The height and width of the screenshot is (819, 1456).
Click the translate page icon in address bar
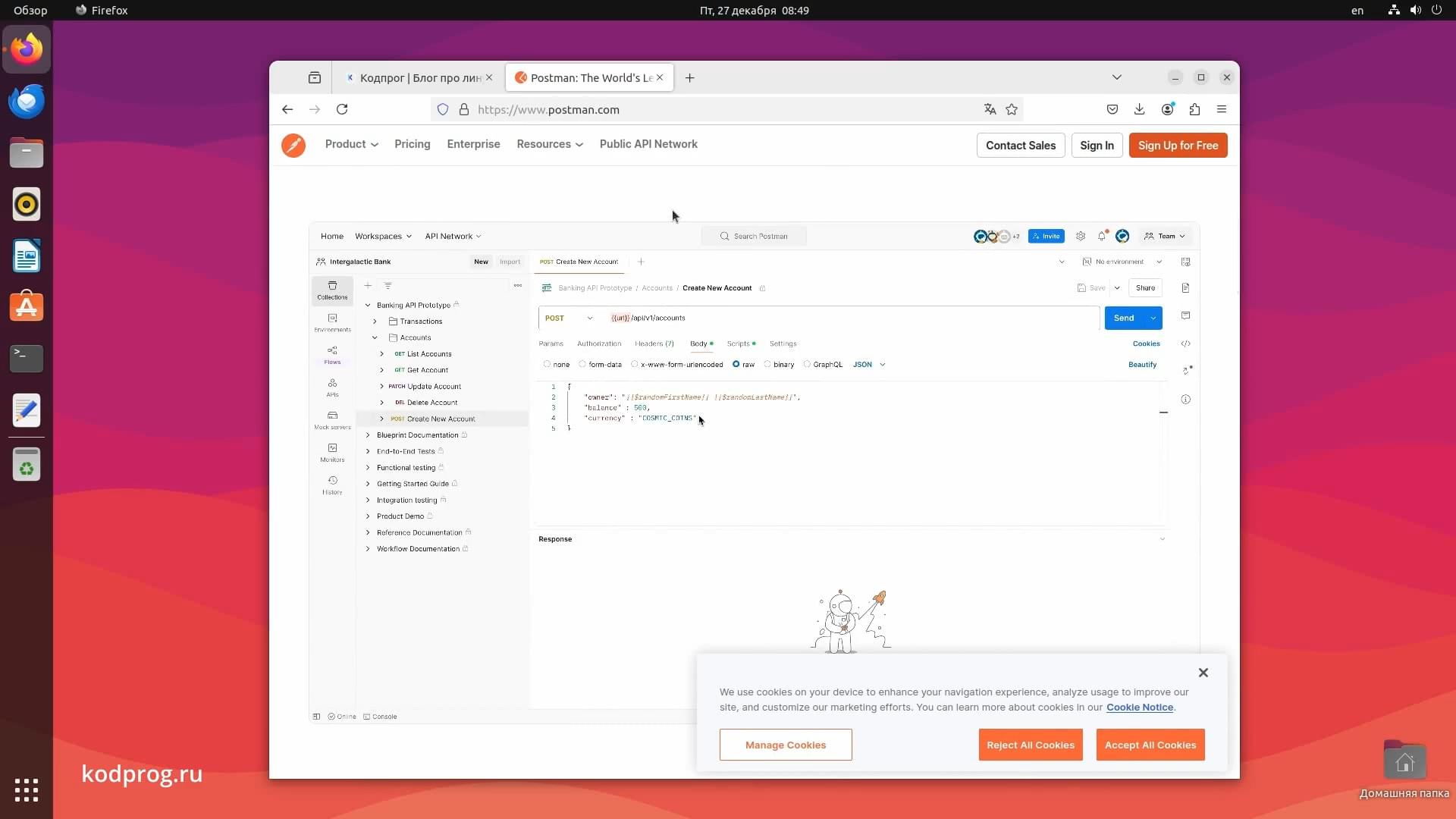pos(990,109)
